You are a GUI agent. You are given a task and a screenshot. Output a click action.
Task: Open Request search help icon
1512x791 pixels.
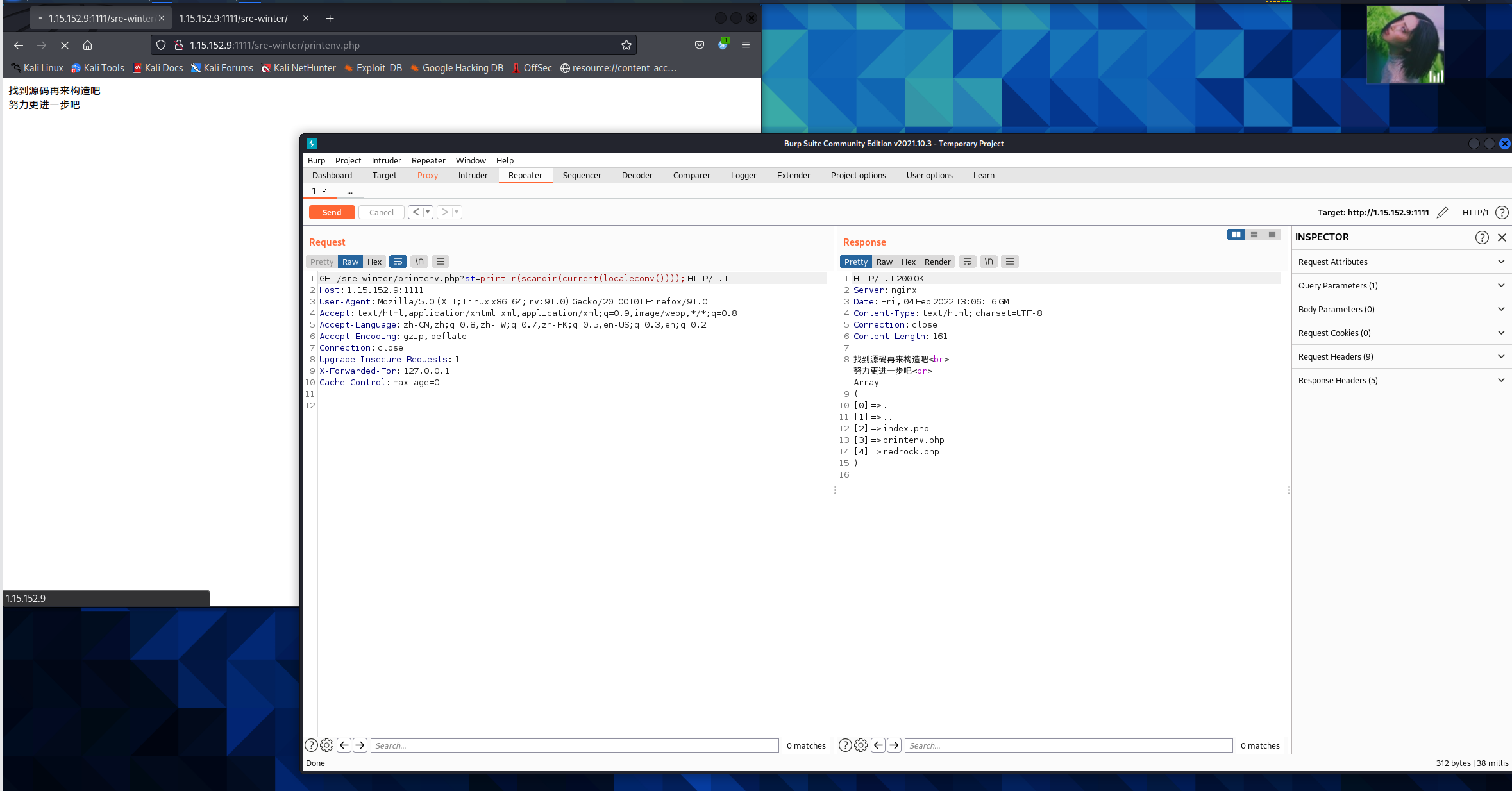(x=311, y=745)
